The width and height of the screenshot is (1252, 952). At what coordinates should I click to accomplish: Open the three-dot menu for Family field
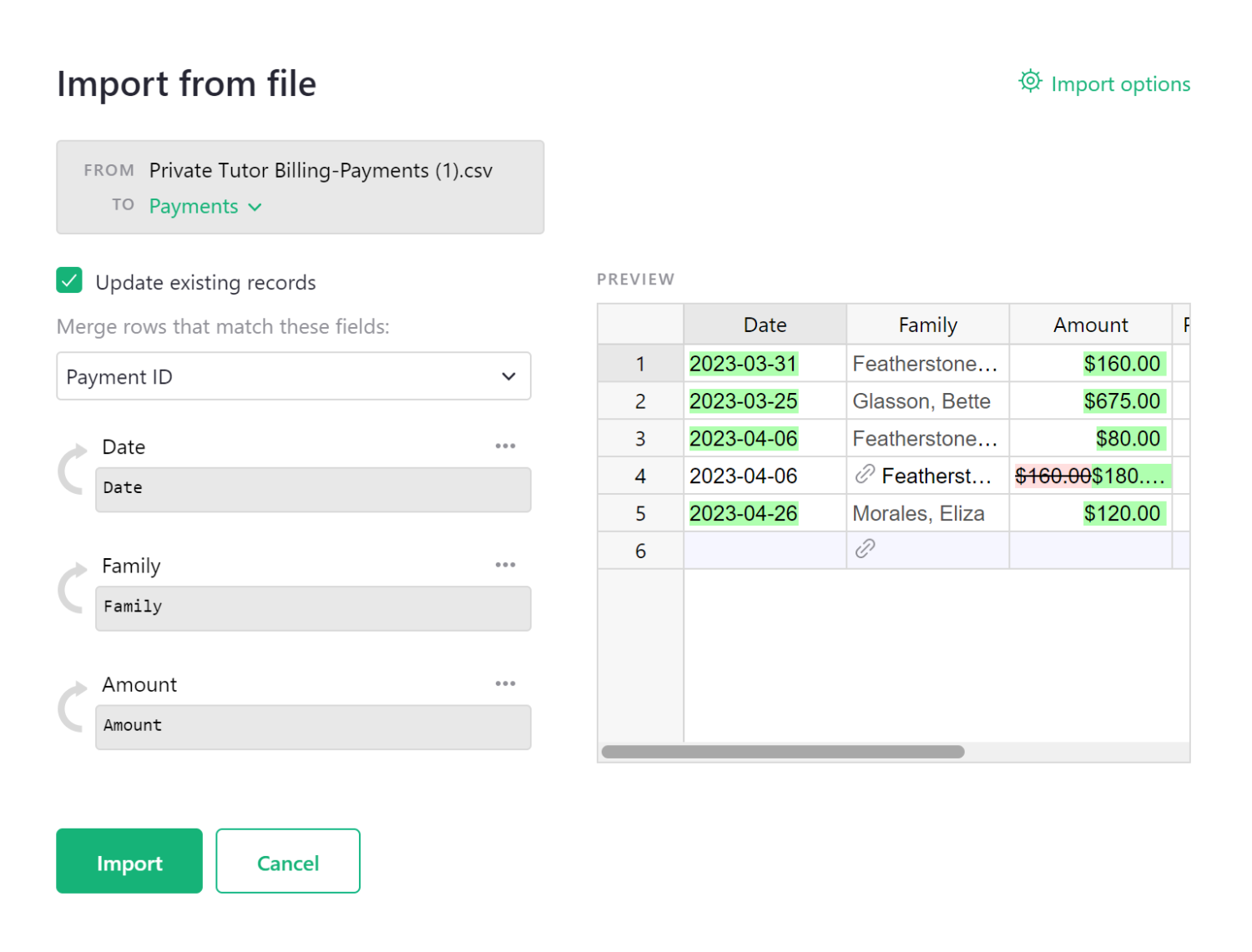coord(505,565)
